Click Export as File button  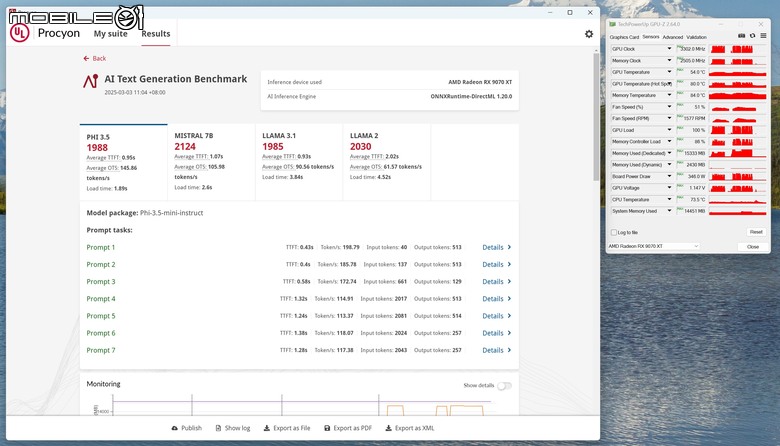pyautogui.click(x=287, y=428)
